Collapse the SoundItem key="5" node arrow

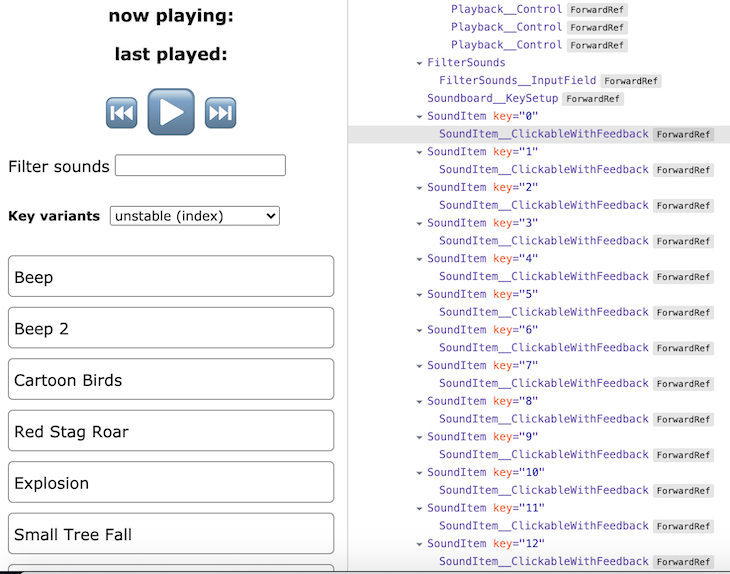419,295
